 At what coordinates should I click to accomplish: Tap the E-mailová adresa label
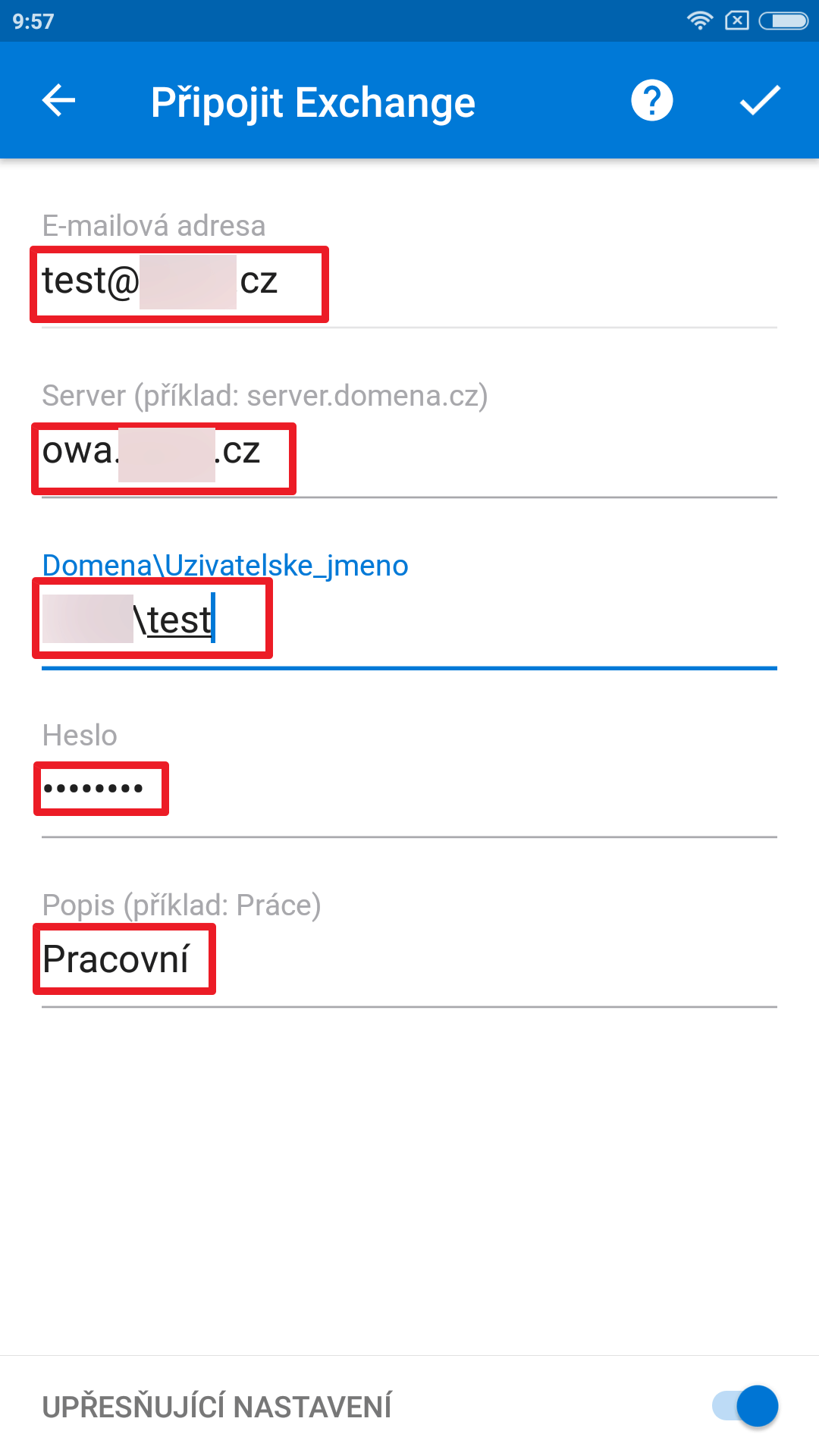(154, 225)
